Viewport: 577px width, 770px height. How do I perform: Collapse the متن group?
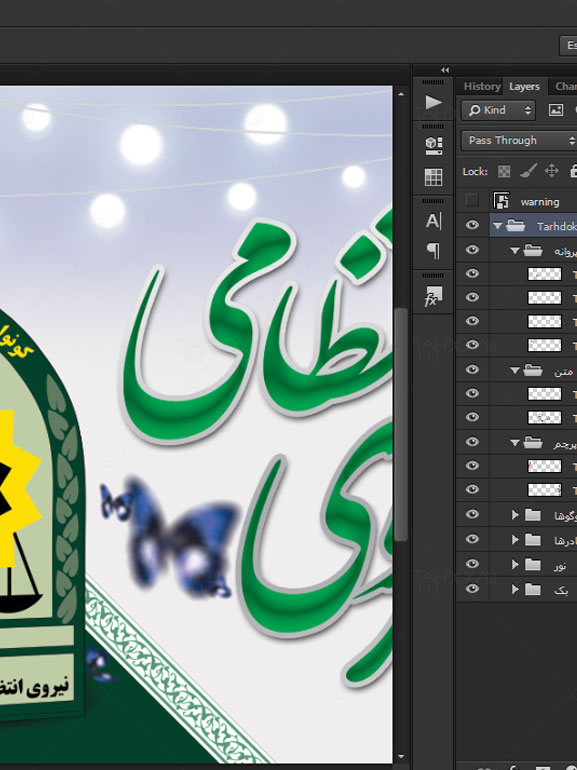point(515,371)
